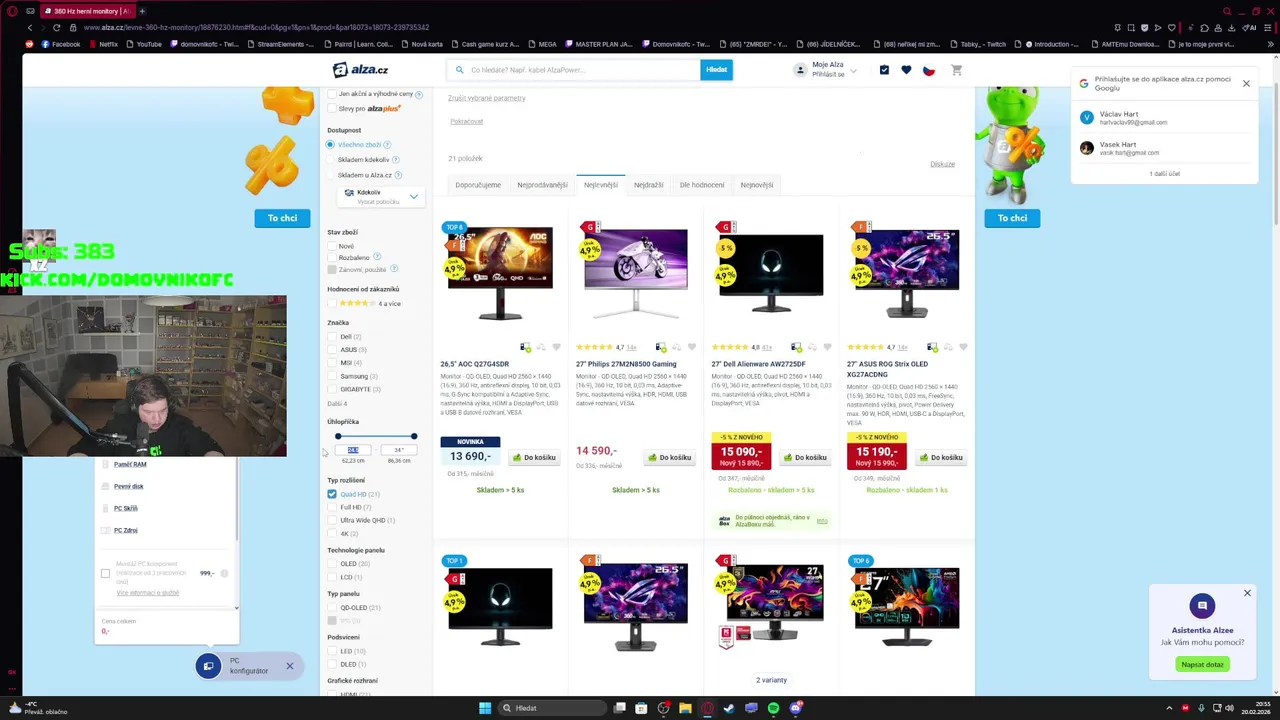Open Alzee assistant chat icon
This screenshot has height=720, width=1280.
tap(1202, 605)
